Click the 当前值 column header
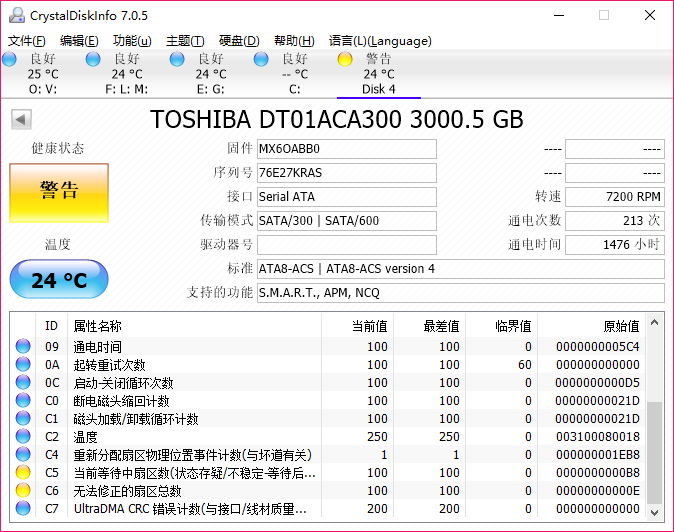Image resolution: width=674 pixels, height=532 pixels. pyautogui.click(x=357, y=326)
